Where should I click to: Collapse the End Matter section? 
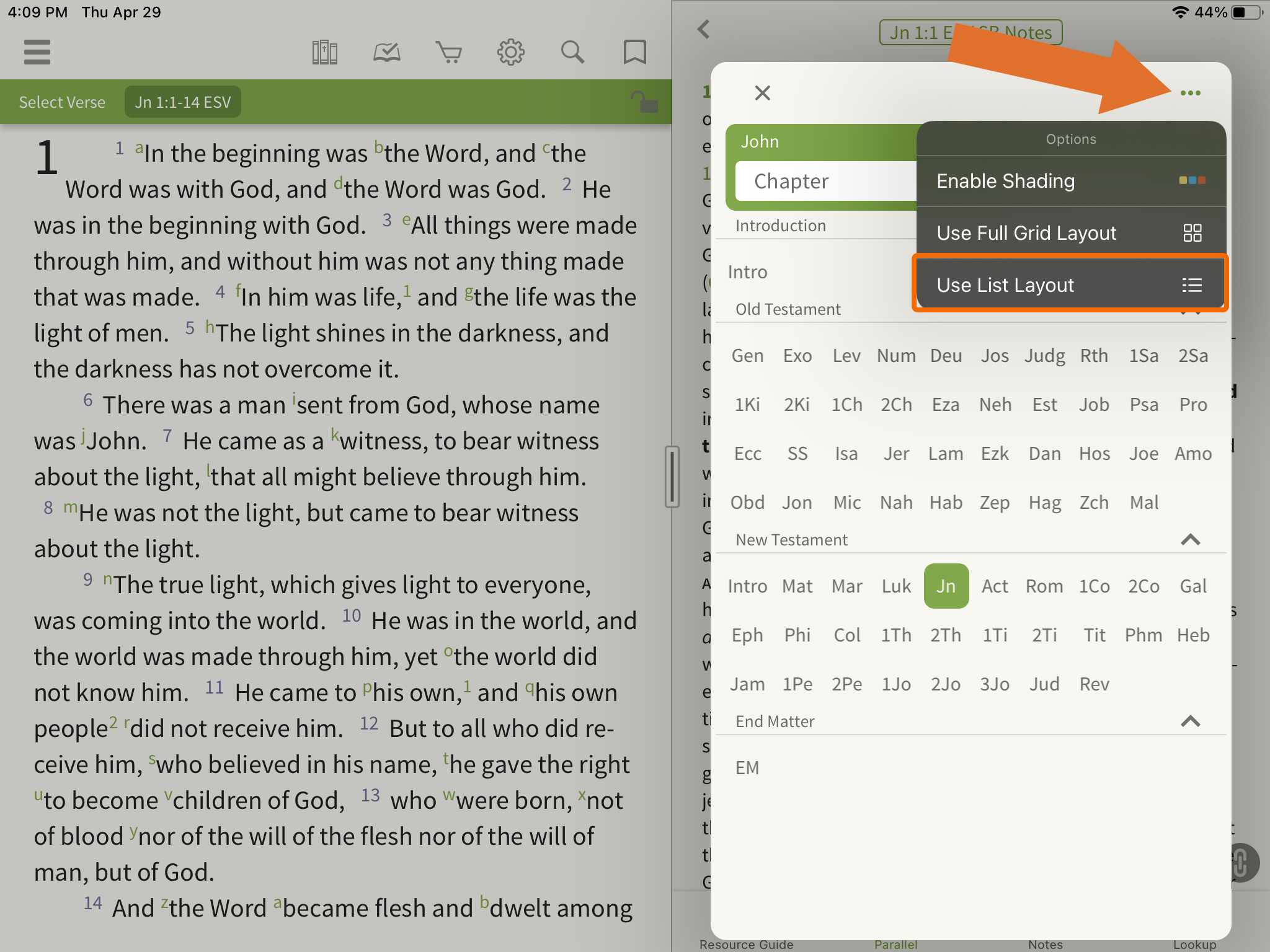(1190, 721)
